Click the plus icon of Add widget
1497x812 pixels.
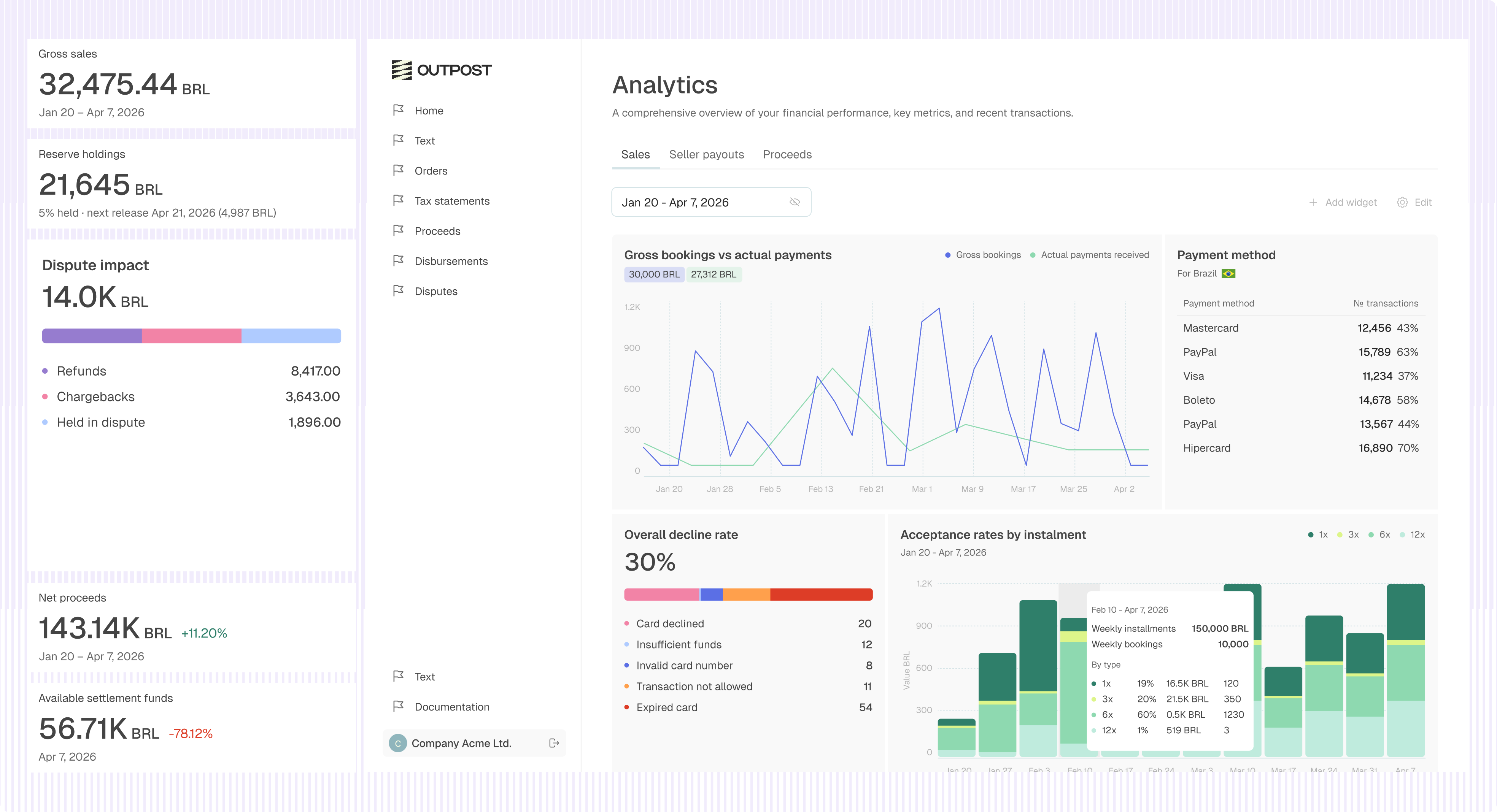(x=1313, y=202)
